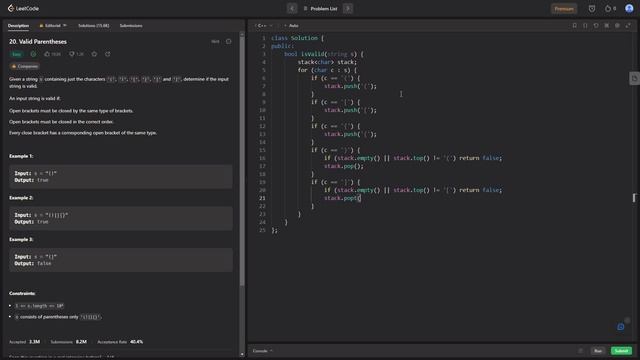
Task: Click the green solved status icon
Action: point(33,54)
